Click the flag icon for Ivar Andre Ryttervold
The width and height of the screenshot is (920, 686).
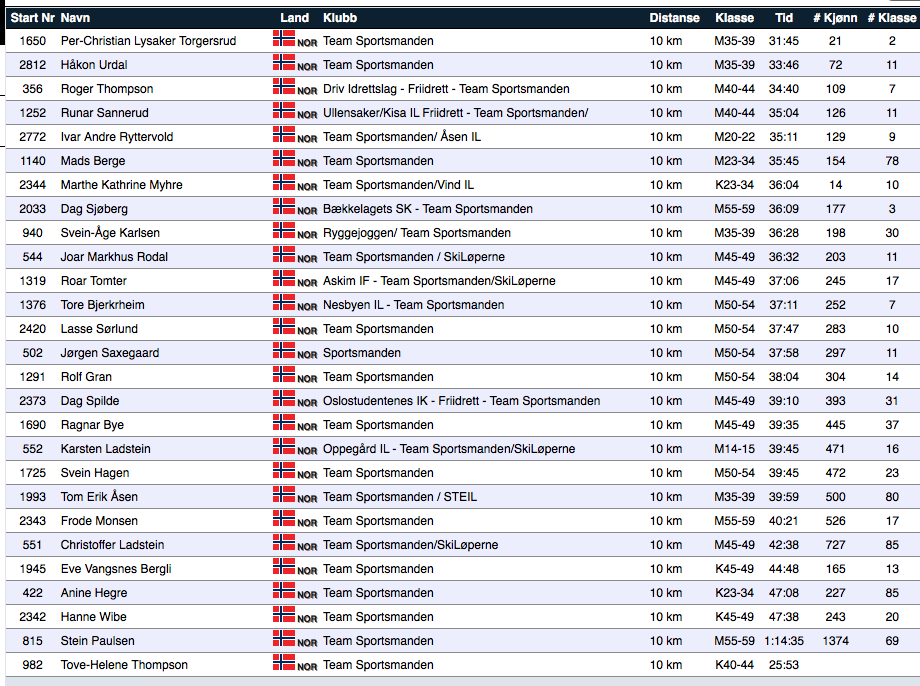284,135
